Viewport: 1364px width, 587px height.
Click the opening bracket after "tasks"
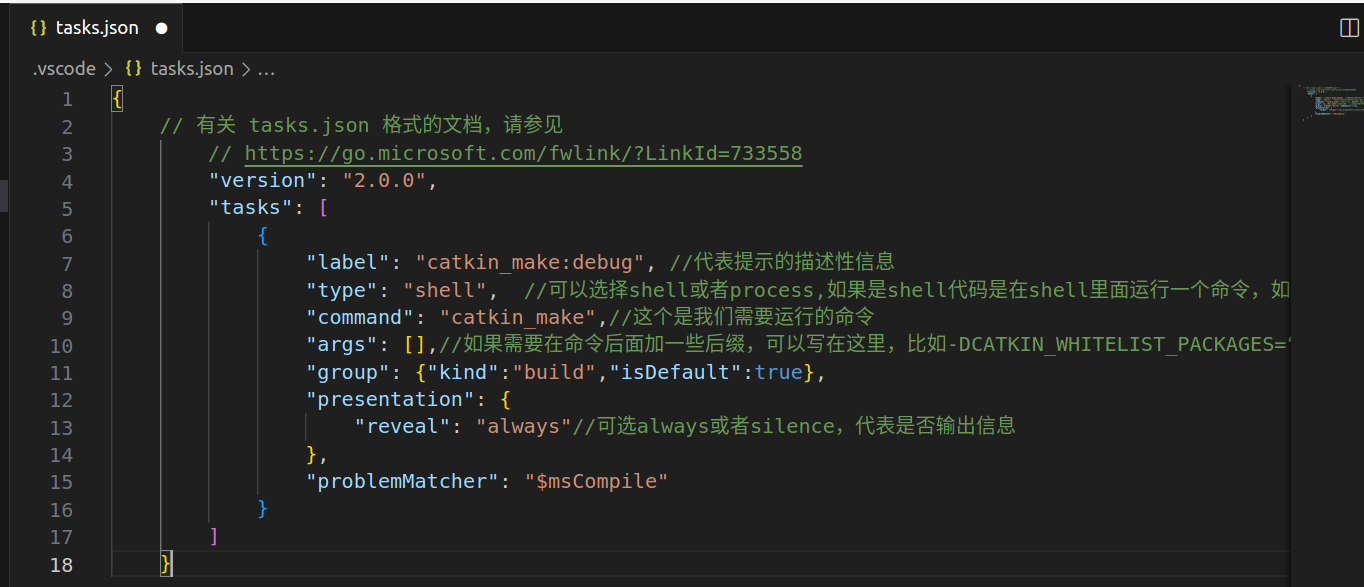click(x=323, y=208)
